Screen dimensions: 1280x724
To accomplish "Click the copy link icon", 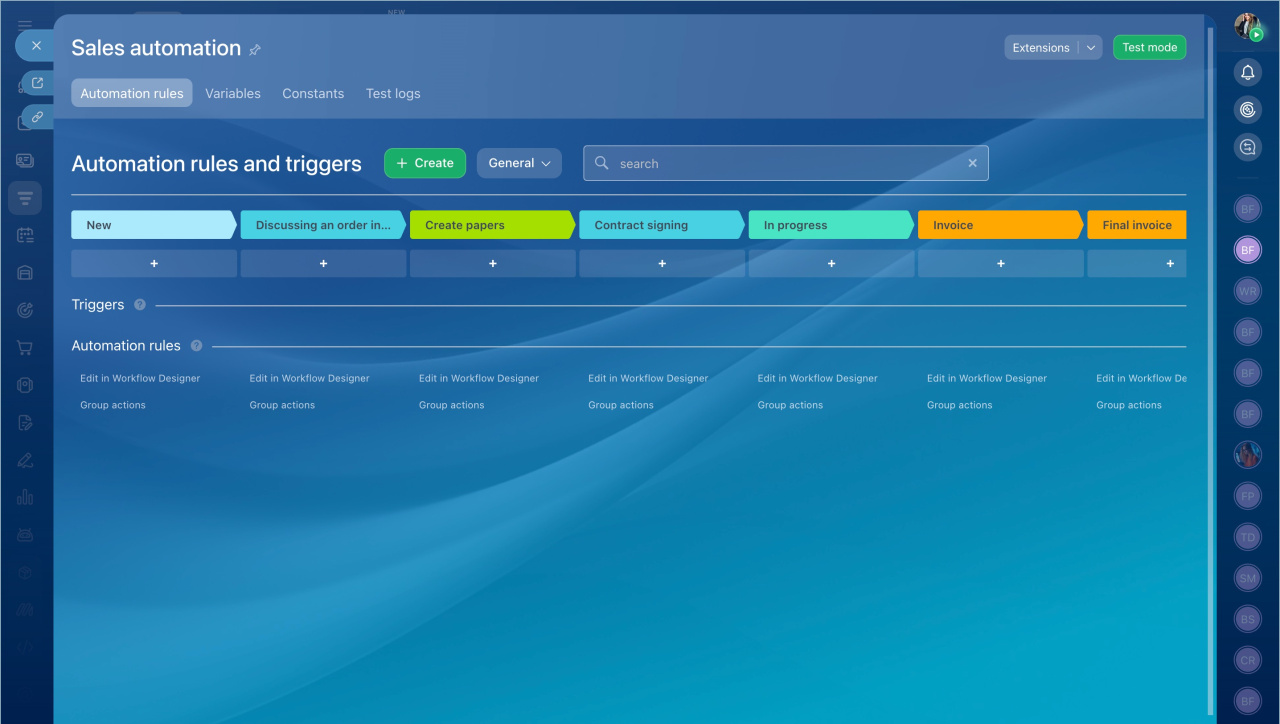I will click(37, 117).
